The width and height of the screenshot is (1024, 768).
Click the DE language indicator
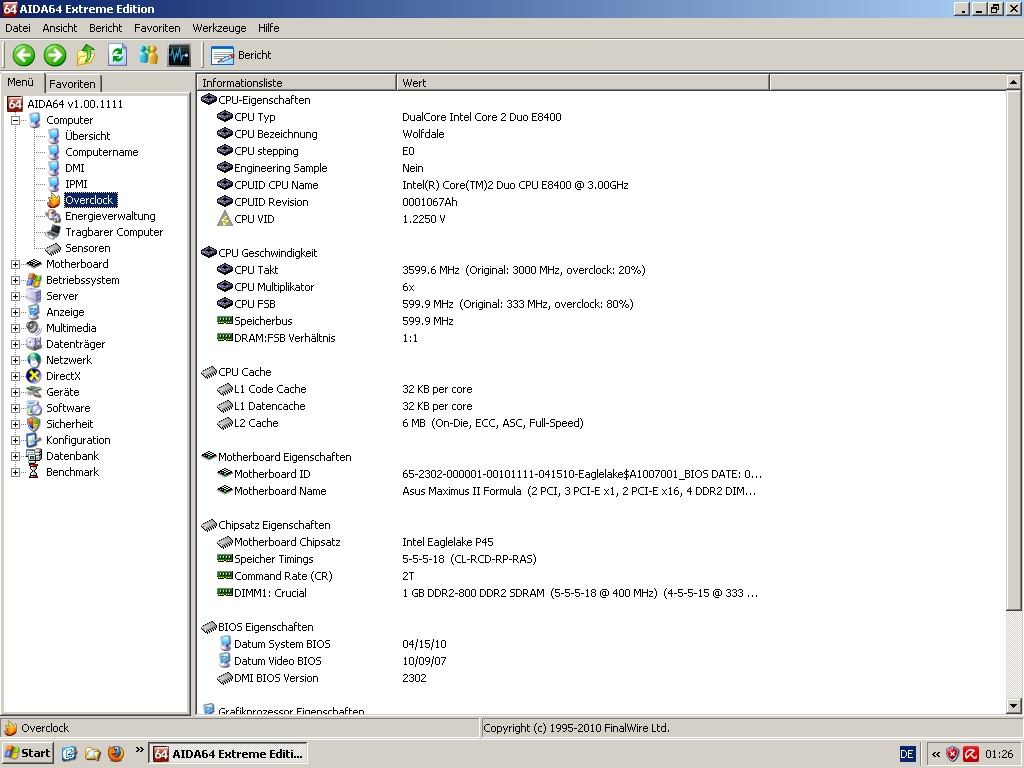pos(907,754)
